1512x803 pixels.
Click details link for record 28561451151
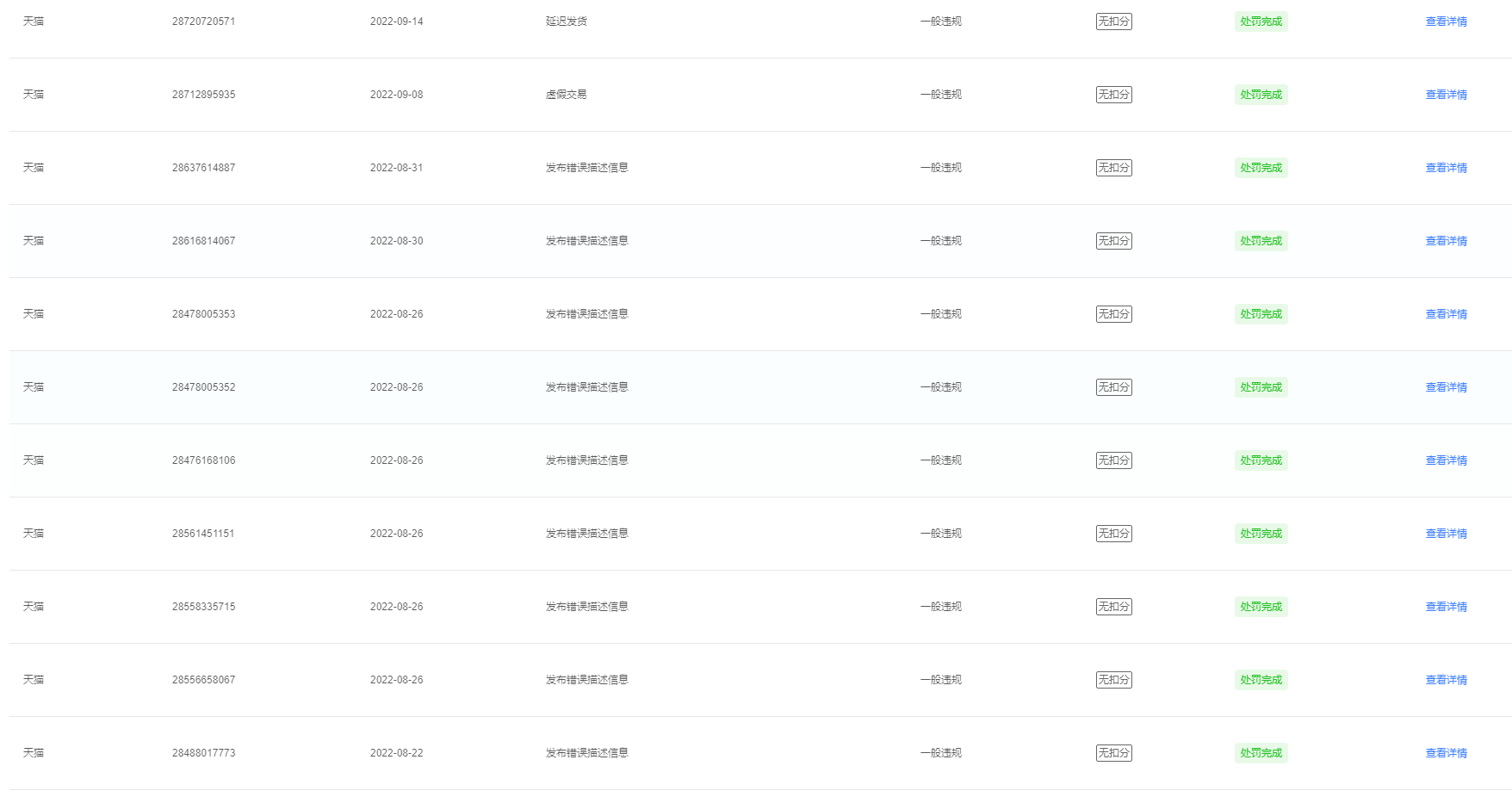coord(1446,534)
